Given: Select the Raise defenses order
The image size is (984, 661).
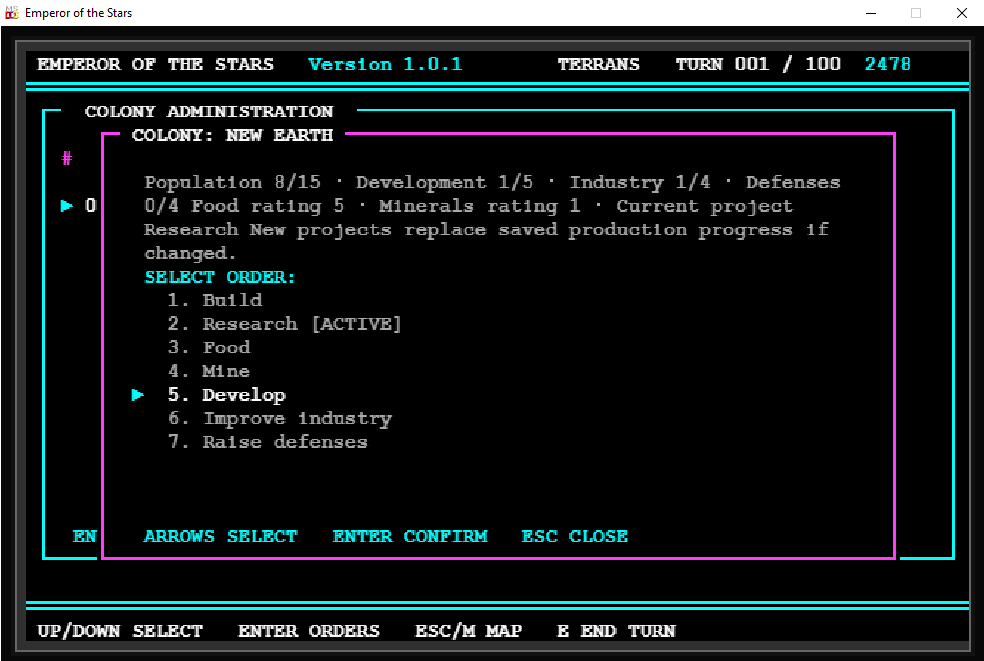Looking at the screenshot, I should [267, 442].
